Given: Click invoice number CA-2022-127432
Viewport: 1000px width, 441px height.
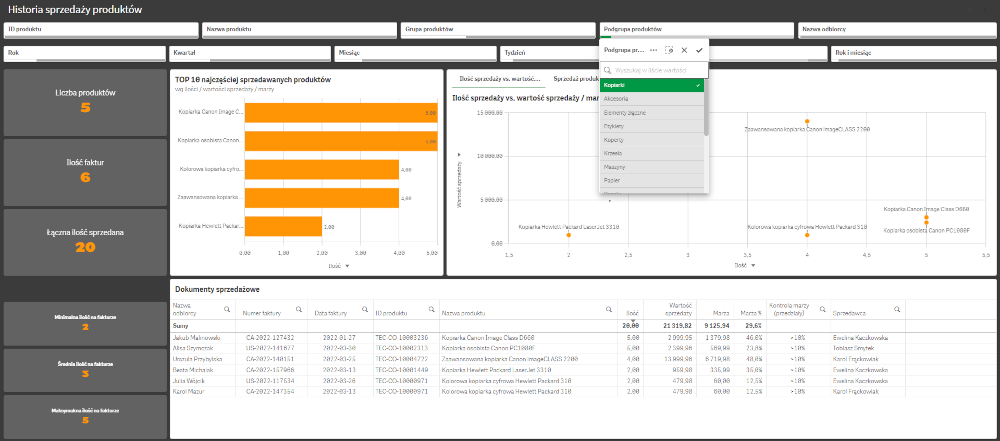Looking at the screenshot, I should click(x=270, y=337).
